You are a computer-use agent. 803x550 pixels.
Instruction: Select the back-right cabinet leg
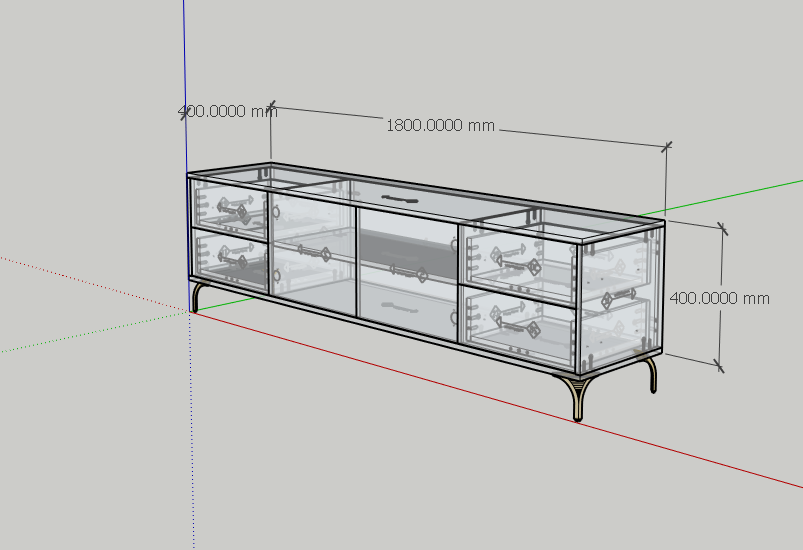pos(652,374)
